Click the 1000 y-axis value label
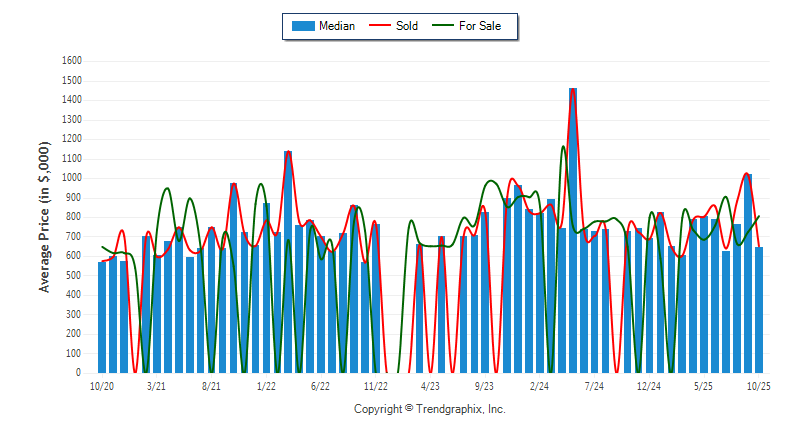Image resolution: width=800 pixels, height=434 pixels. pos(71,178)
